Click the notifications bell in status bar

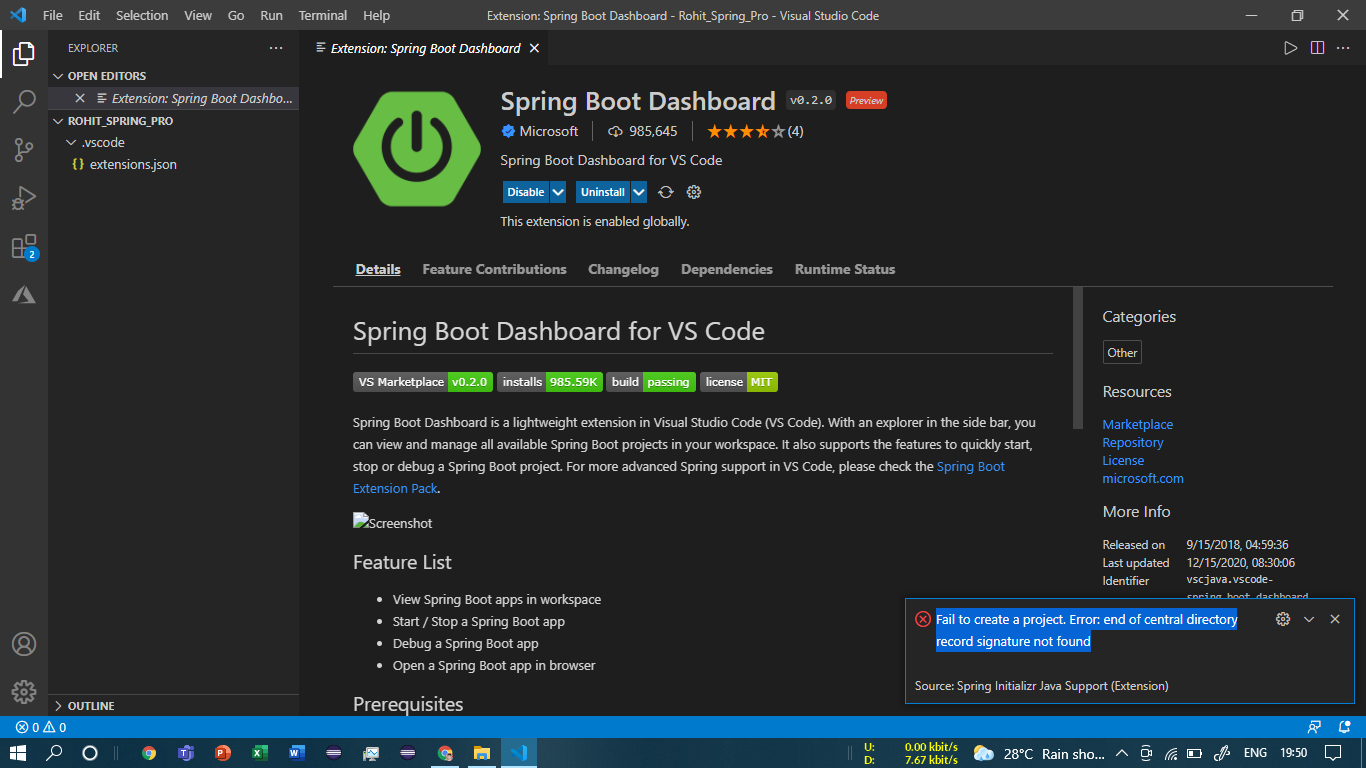pyautogui.click(x=1343, y=727)
